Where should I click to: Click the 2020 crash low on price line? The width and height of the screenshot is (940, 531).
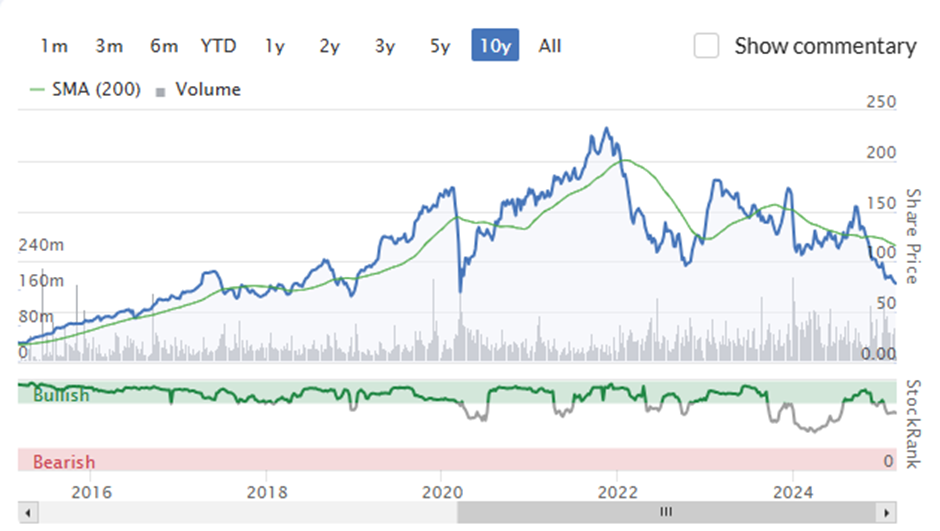tap(460, 291)
